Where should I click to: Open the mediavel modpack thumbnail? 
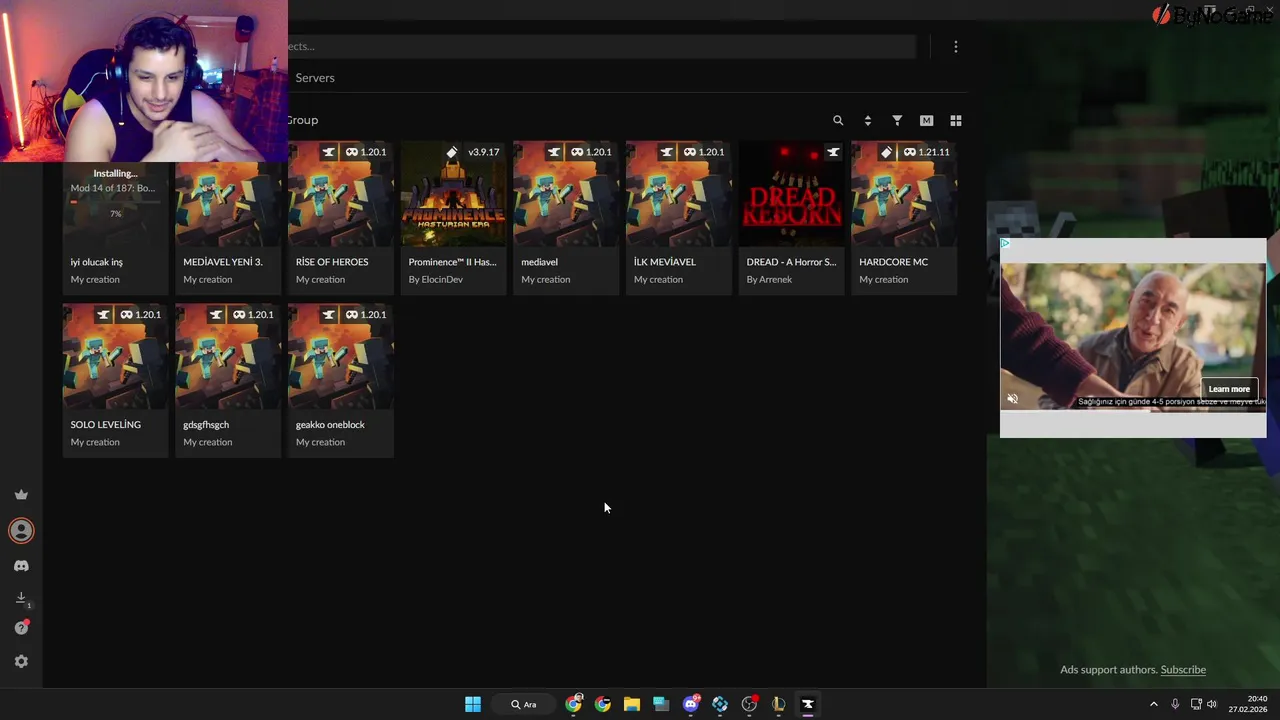(566, 195)
